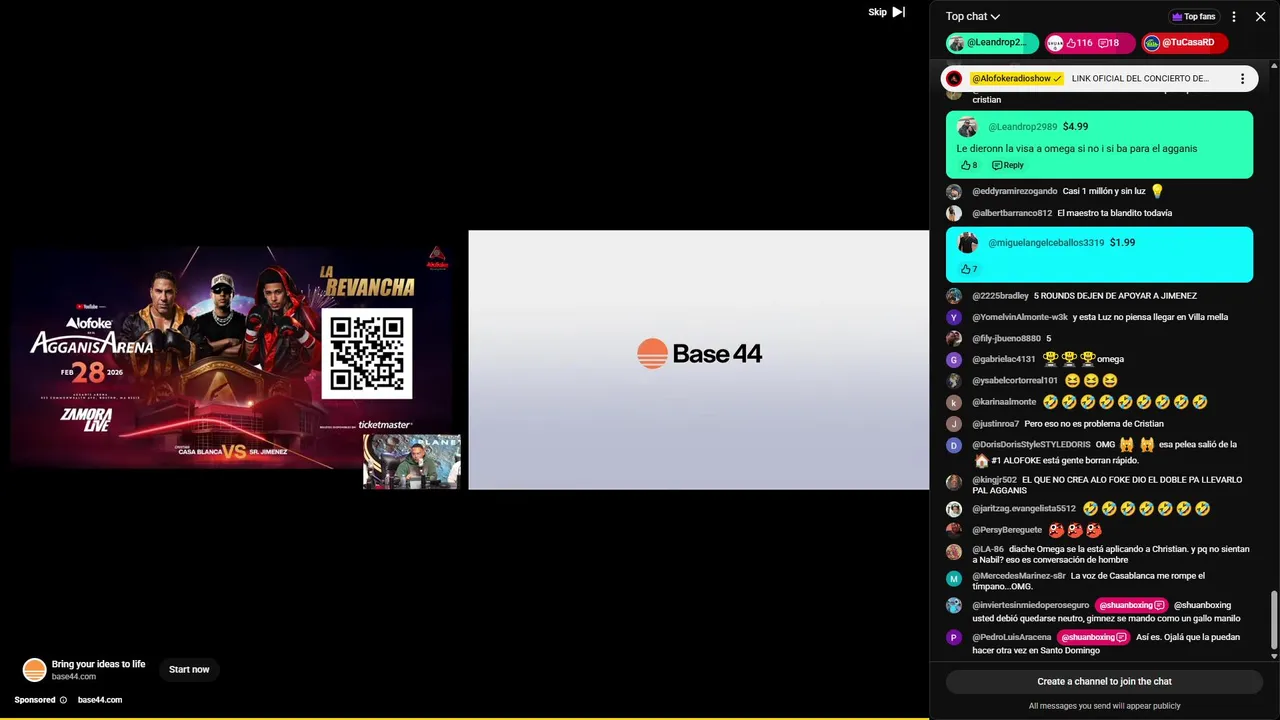Click the small studio camera inset
The image size is (1280, 720).
pos(412,462)
